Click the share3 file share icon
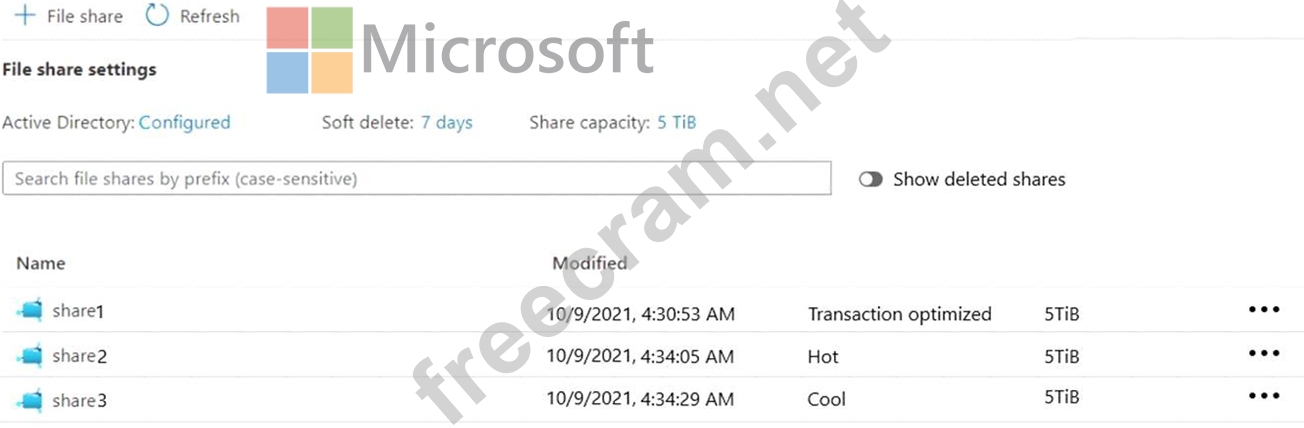This screenshot has height=428, width=1304. (30, 400)
